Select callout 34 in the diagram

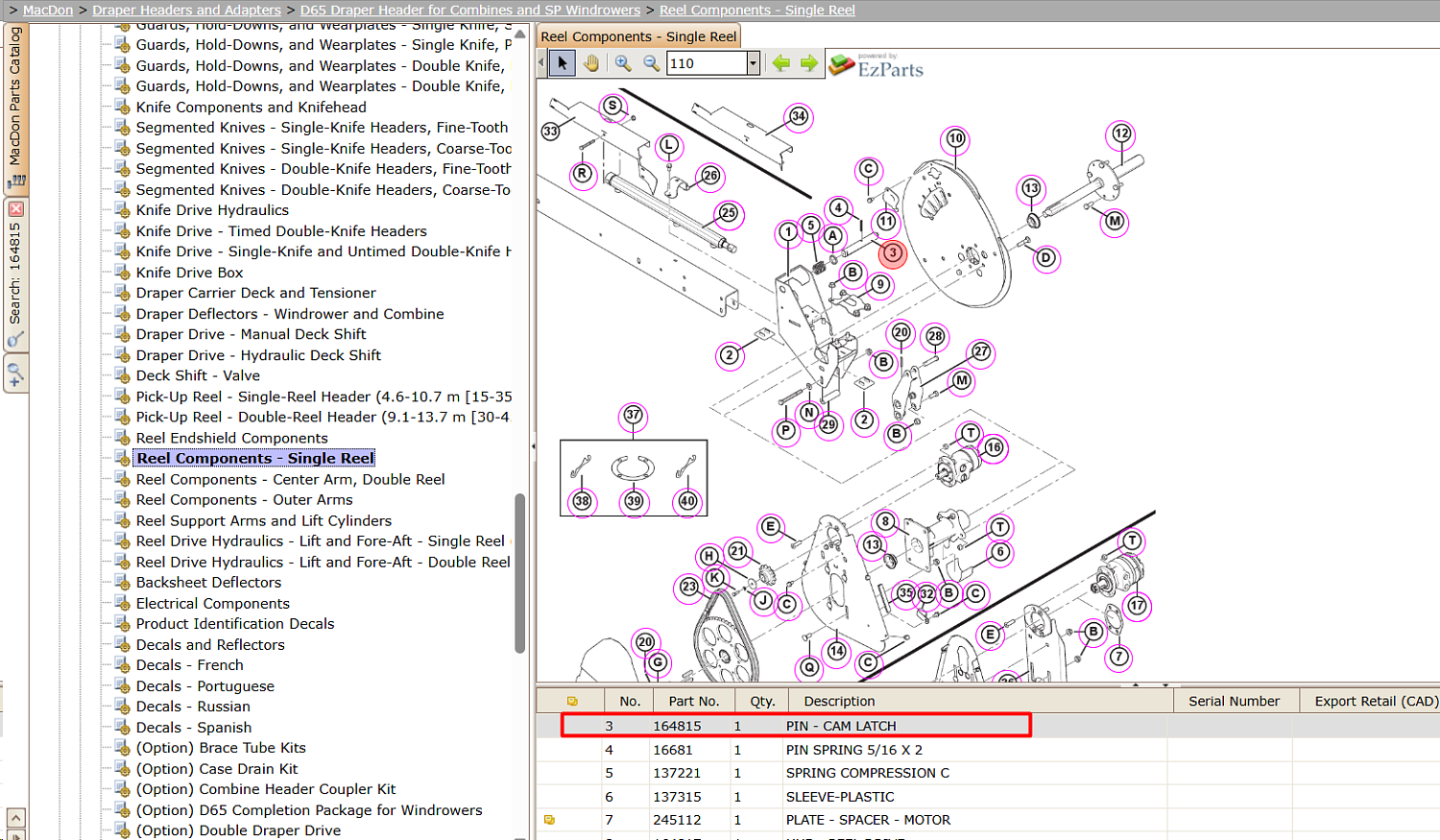799,116
